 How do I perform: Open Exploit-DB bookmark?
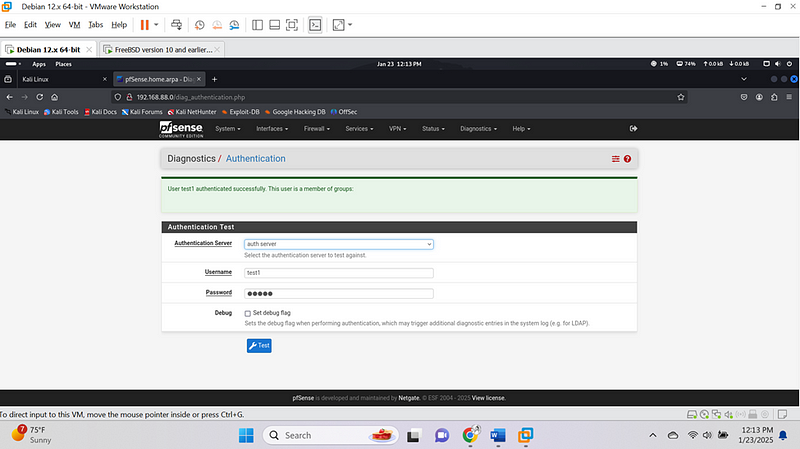pos(240,112)
